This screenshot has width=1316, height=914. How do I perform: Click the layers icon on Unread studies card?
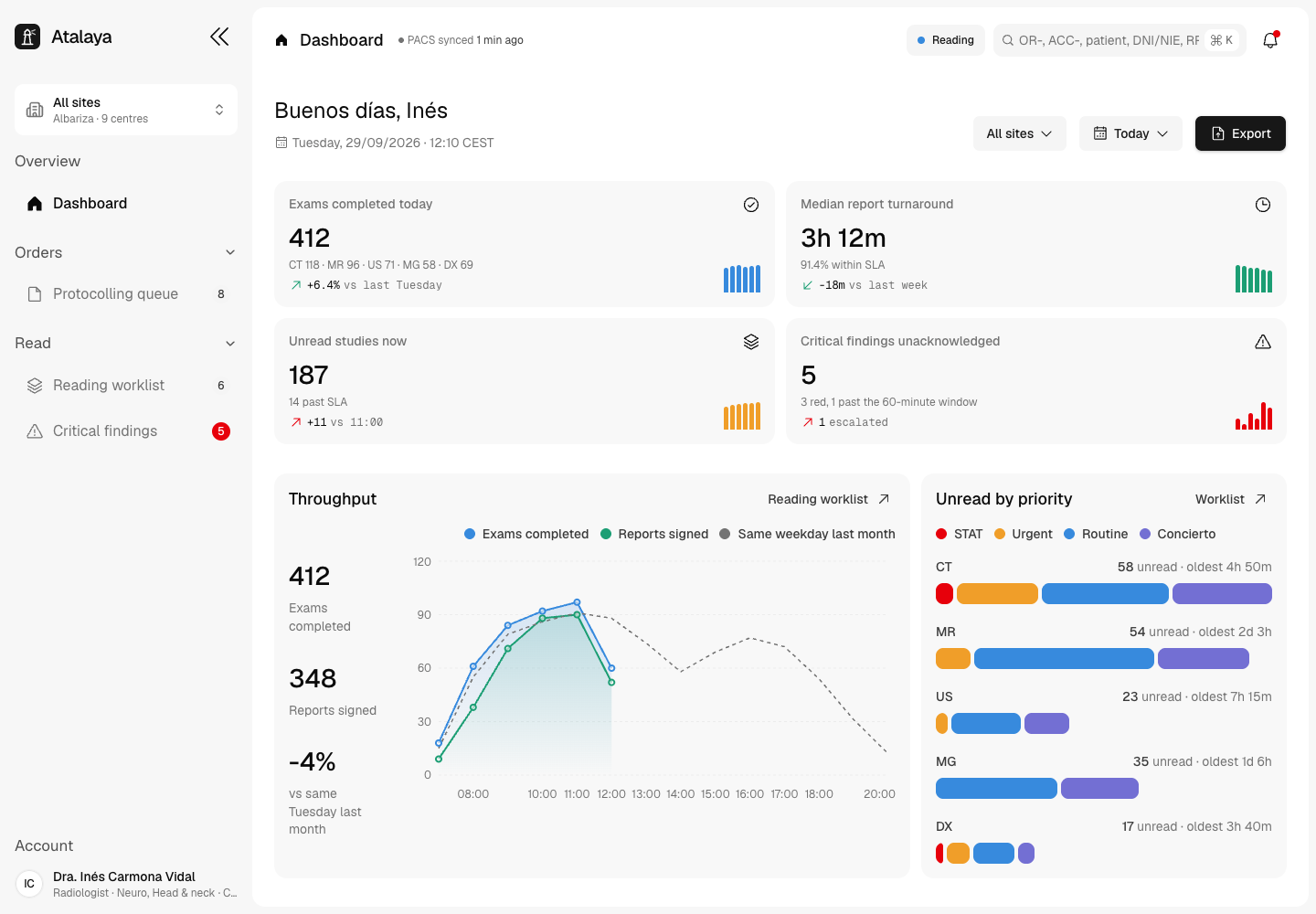(x=751, y=342)
